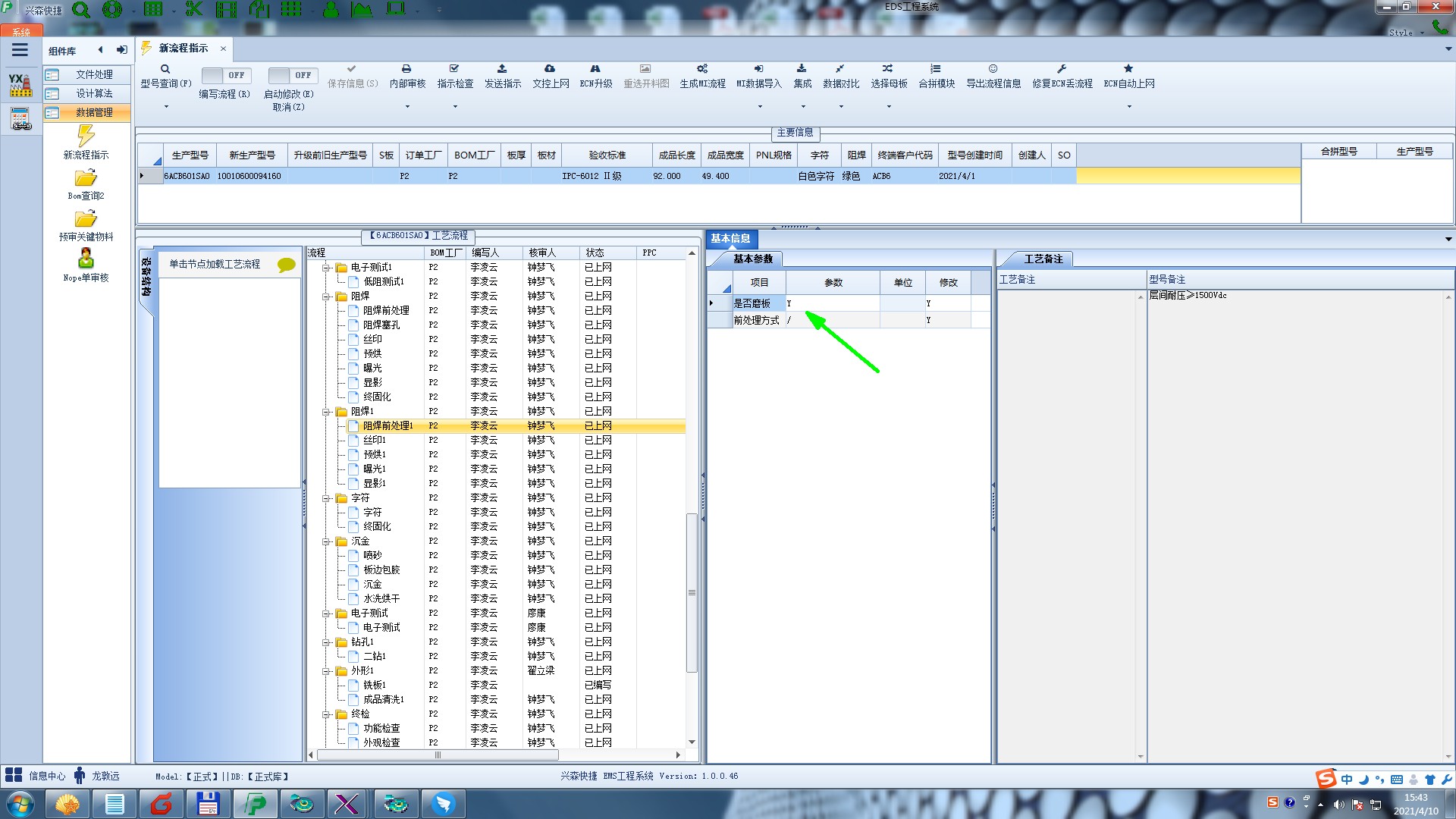Select the 丝印1 process tree item

click(374, 440)
